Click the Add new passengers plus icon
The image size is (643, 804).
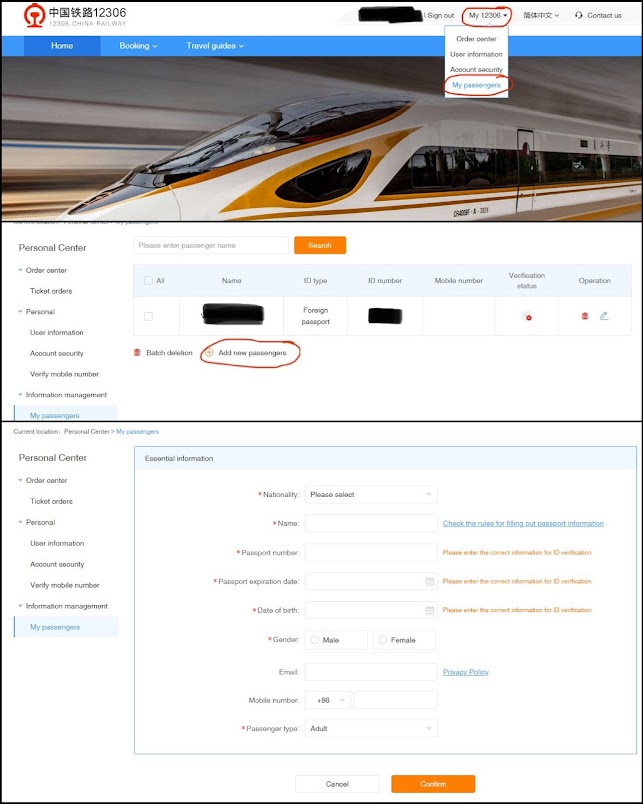click(x=209, y=353)
